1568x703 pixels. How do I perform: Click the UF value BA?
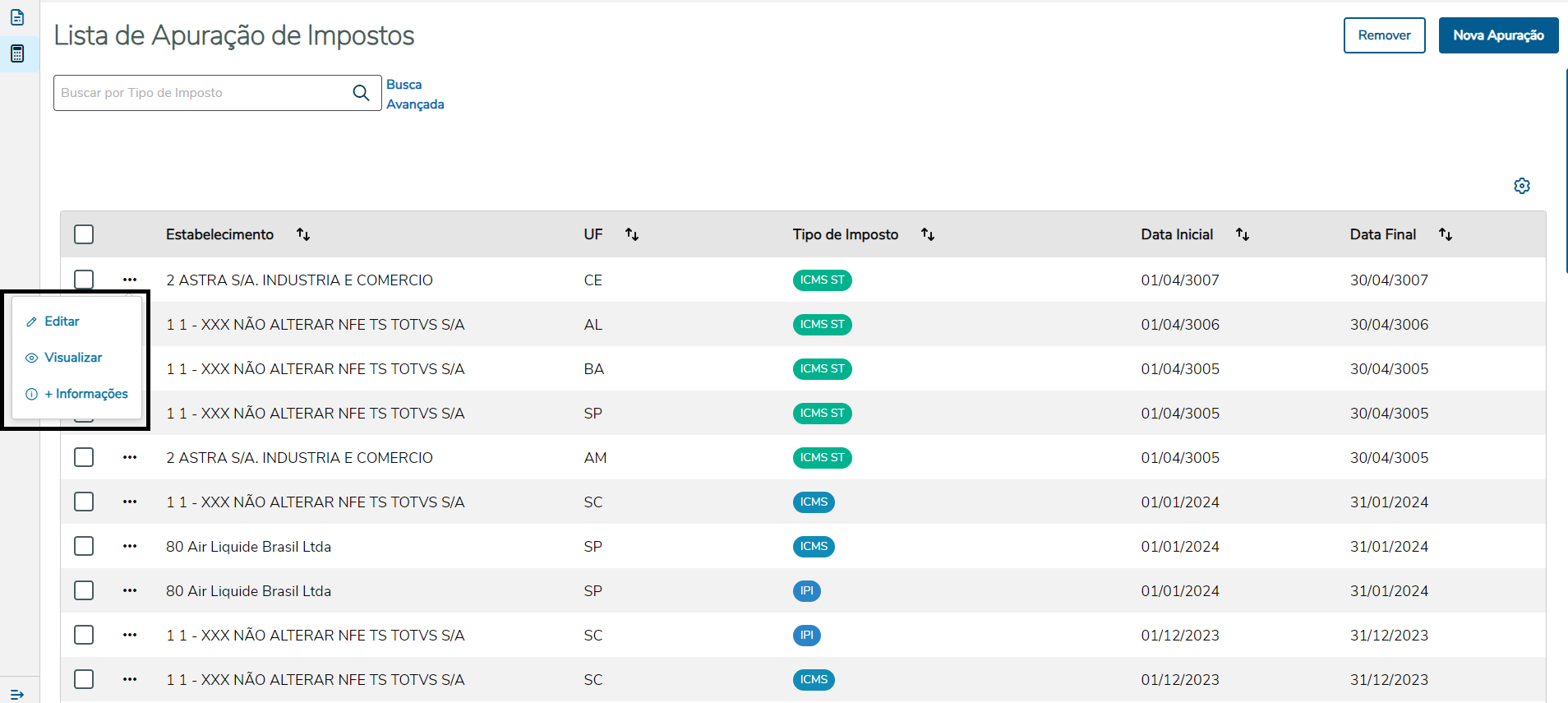pyautogui.click(x=594, y=369)
